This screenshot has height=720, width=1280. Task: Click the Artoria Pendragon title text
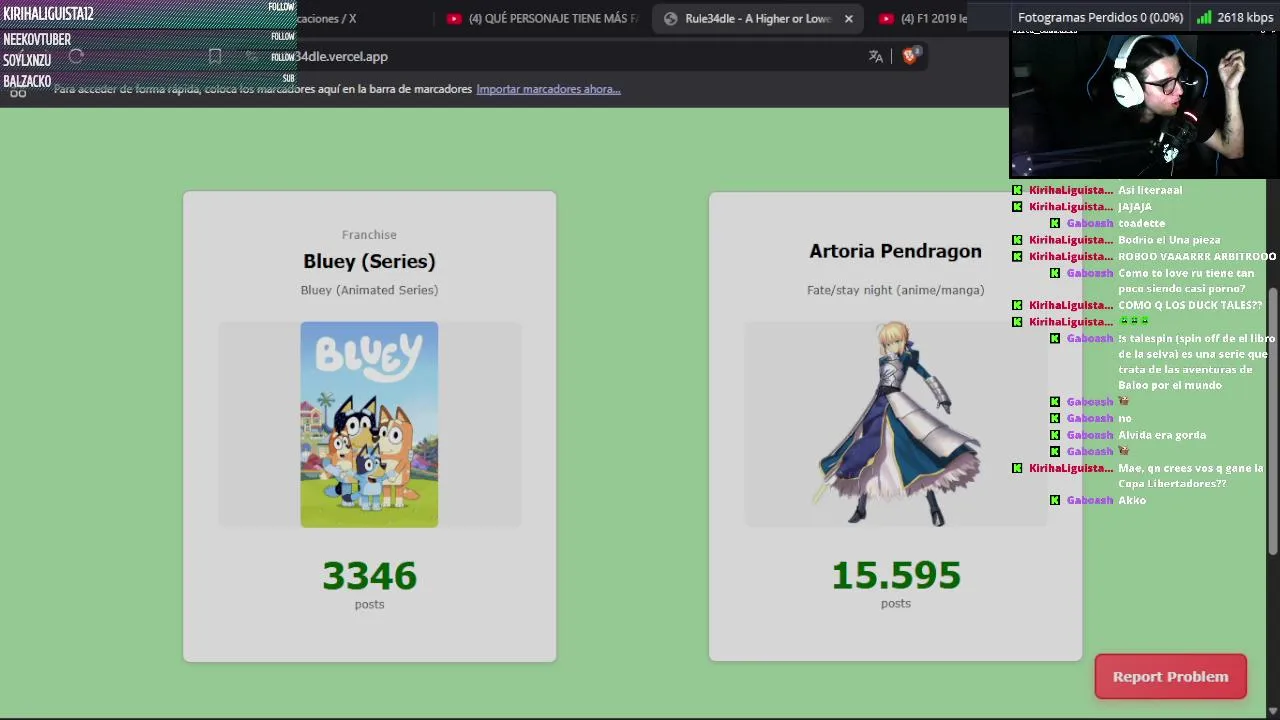tap(895, 251)
